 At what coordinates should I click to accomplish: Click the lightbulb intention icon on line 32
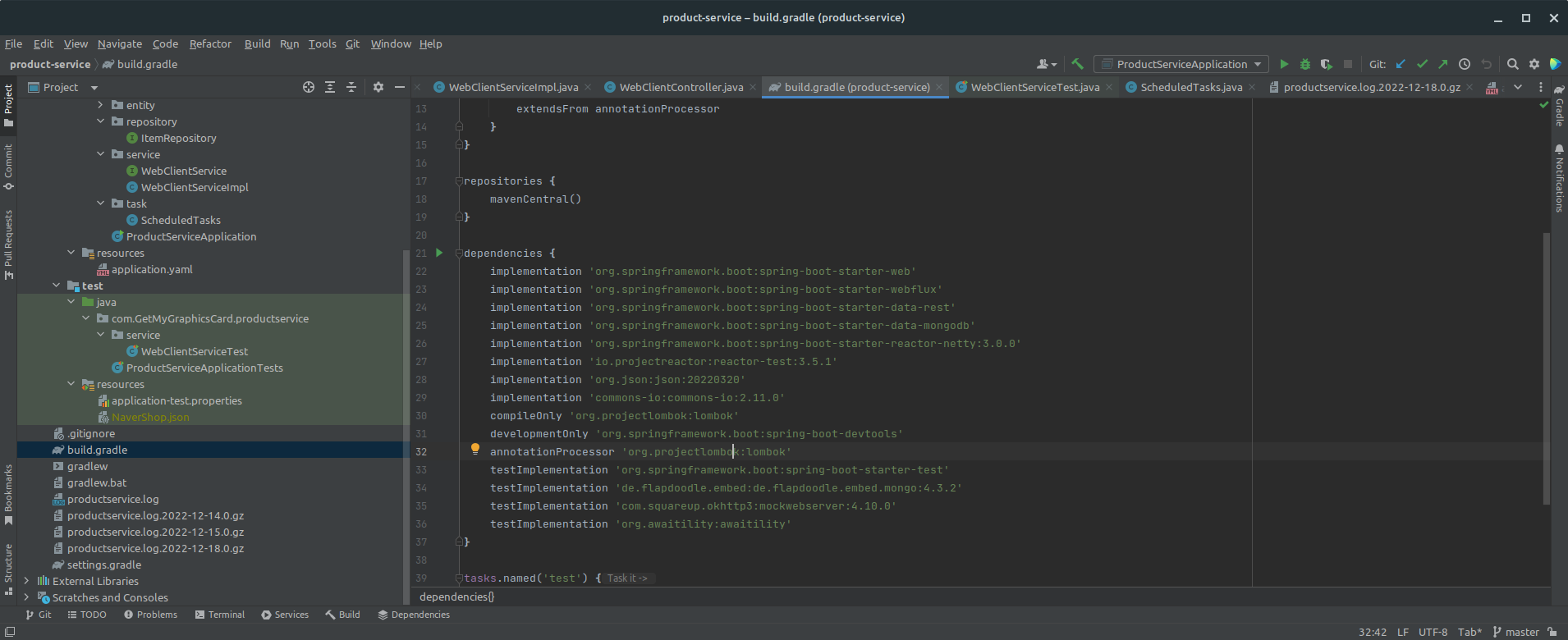click(x=475, y=449)
